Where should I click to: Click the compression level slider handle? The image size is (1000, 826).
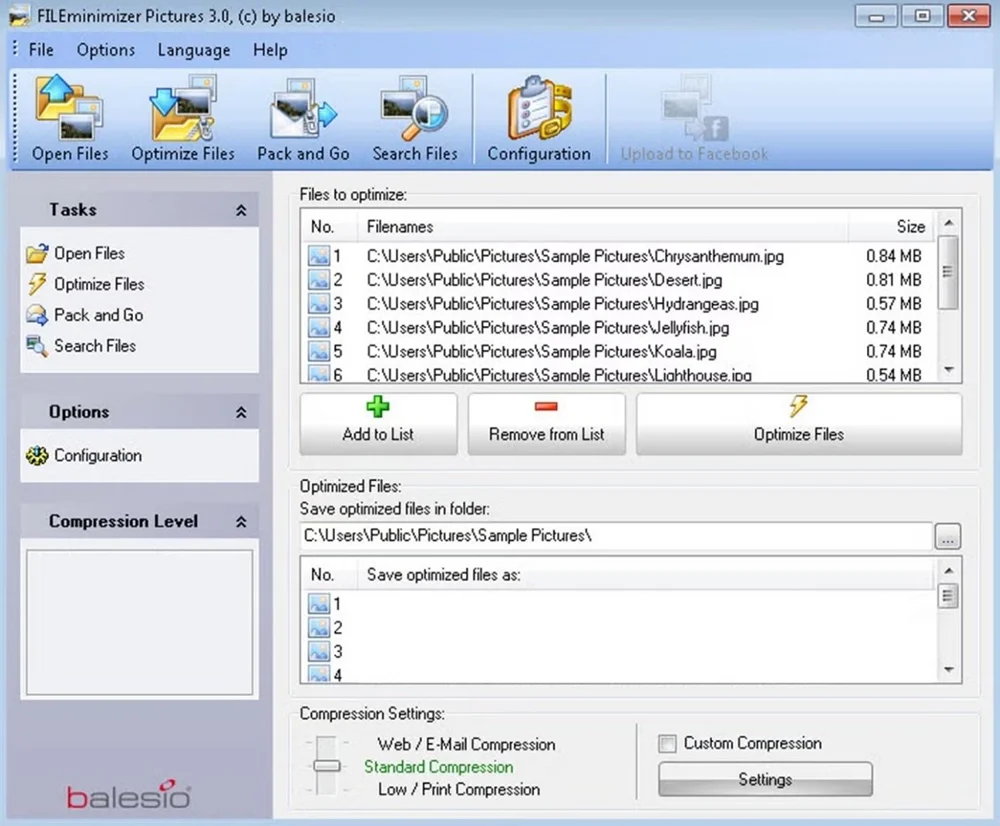327,766
